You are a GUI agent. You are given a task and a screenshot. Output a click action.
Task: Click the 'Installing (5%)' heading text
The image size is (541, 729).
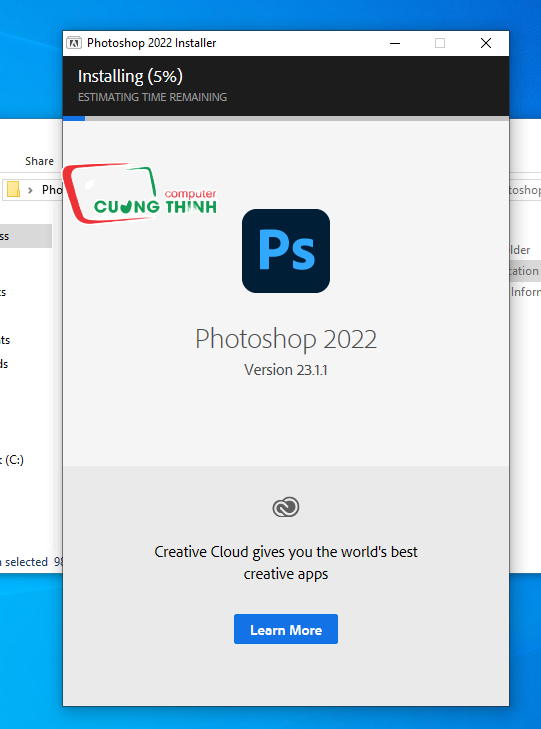click(x=130, y=76)
